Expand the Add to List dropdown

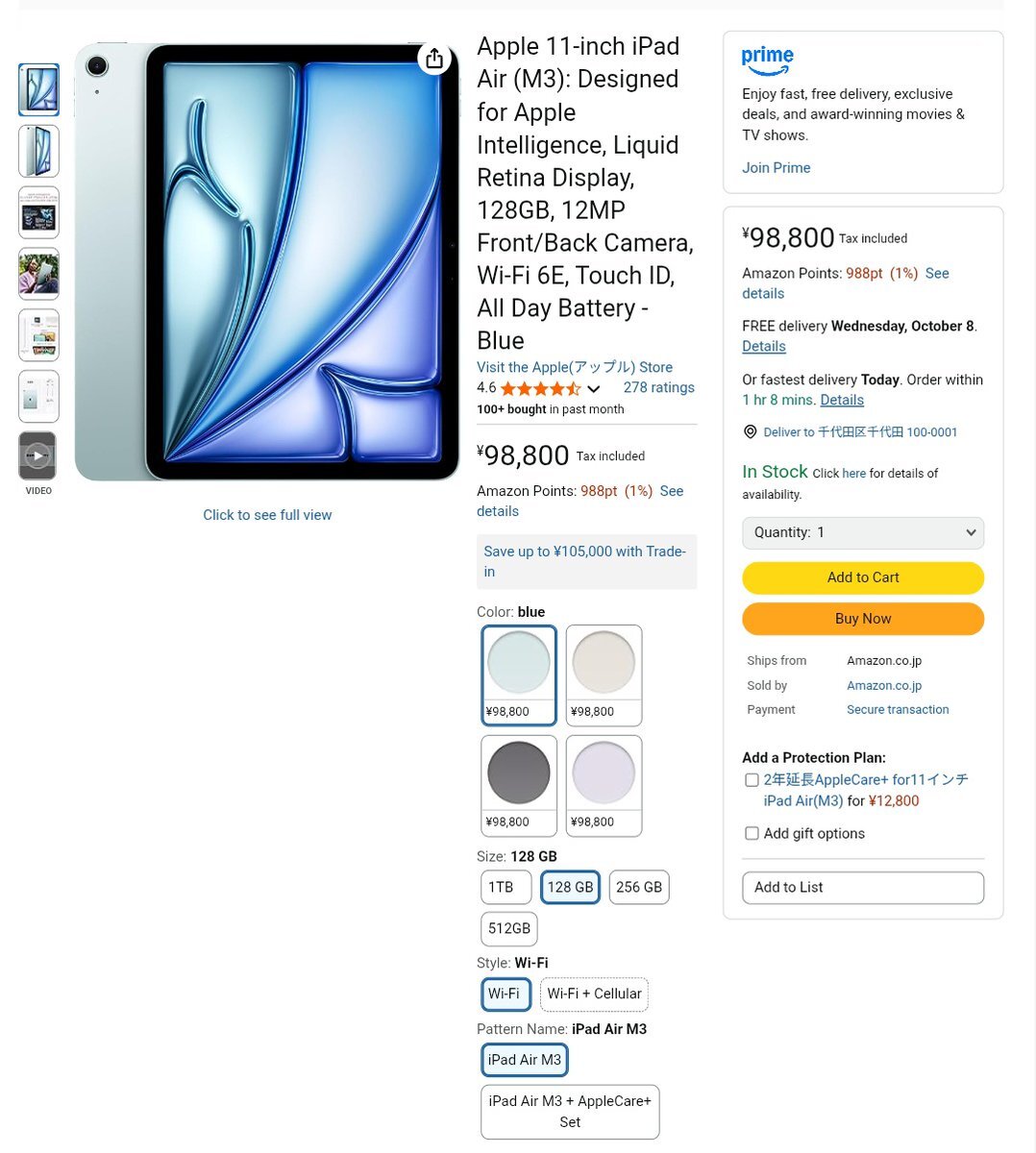[x=863, y=888]
